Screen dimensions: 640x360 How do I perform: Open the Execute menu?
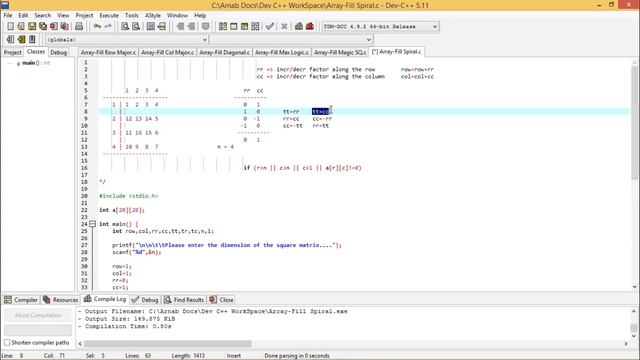(x=109, y=15)
